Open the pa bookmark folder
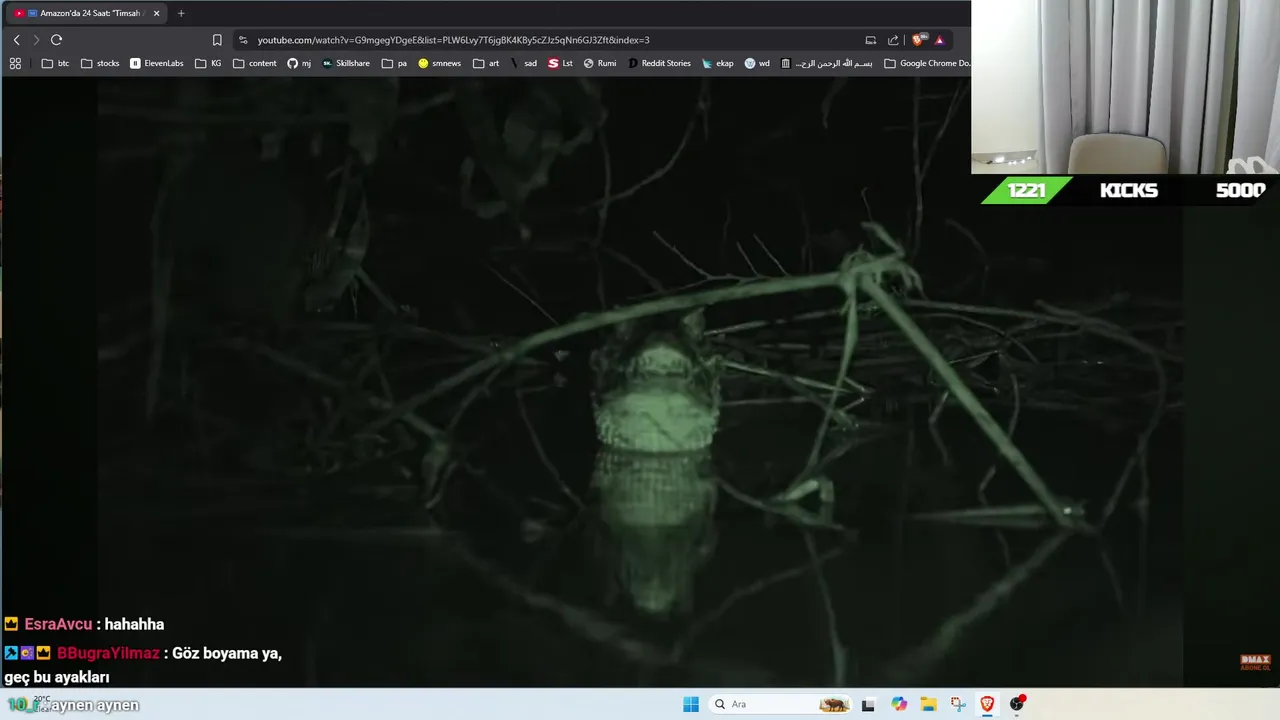 pyautogui.click(x=394, y=63)
